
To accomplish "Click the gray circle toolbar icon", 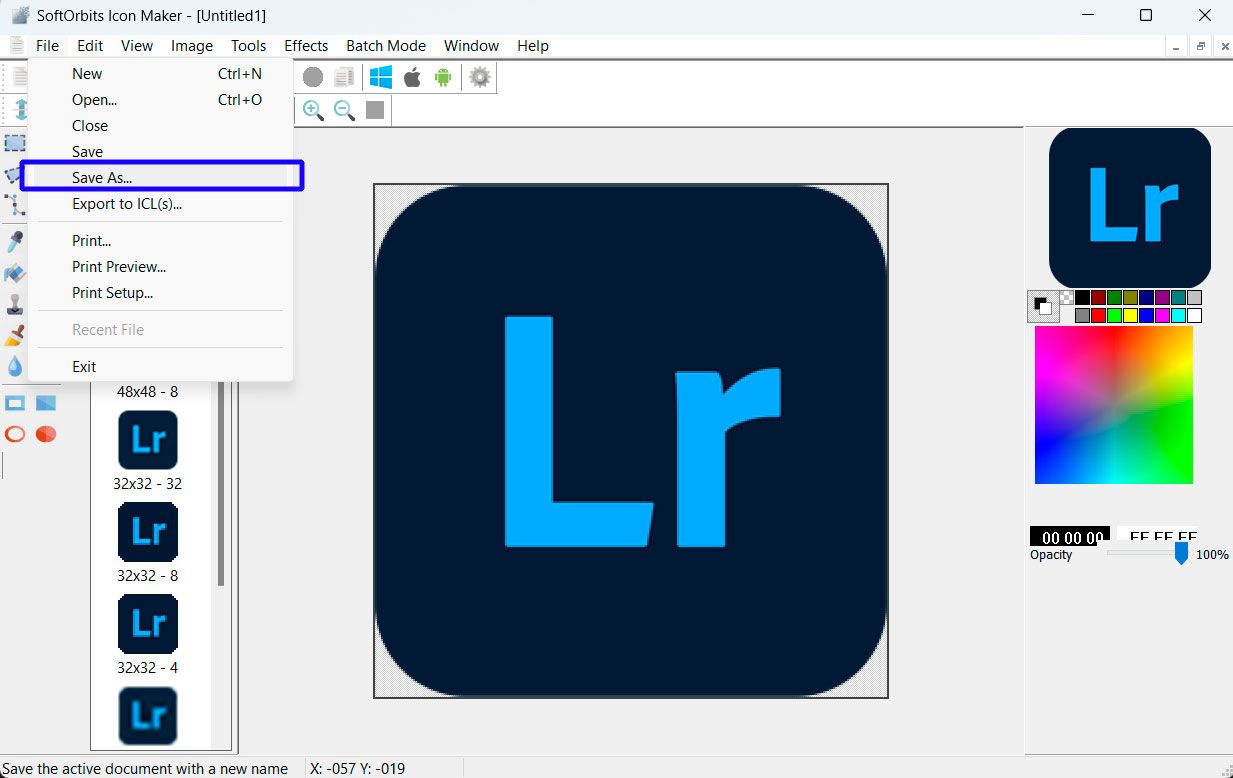I will [x=313, y=77].
